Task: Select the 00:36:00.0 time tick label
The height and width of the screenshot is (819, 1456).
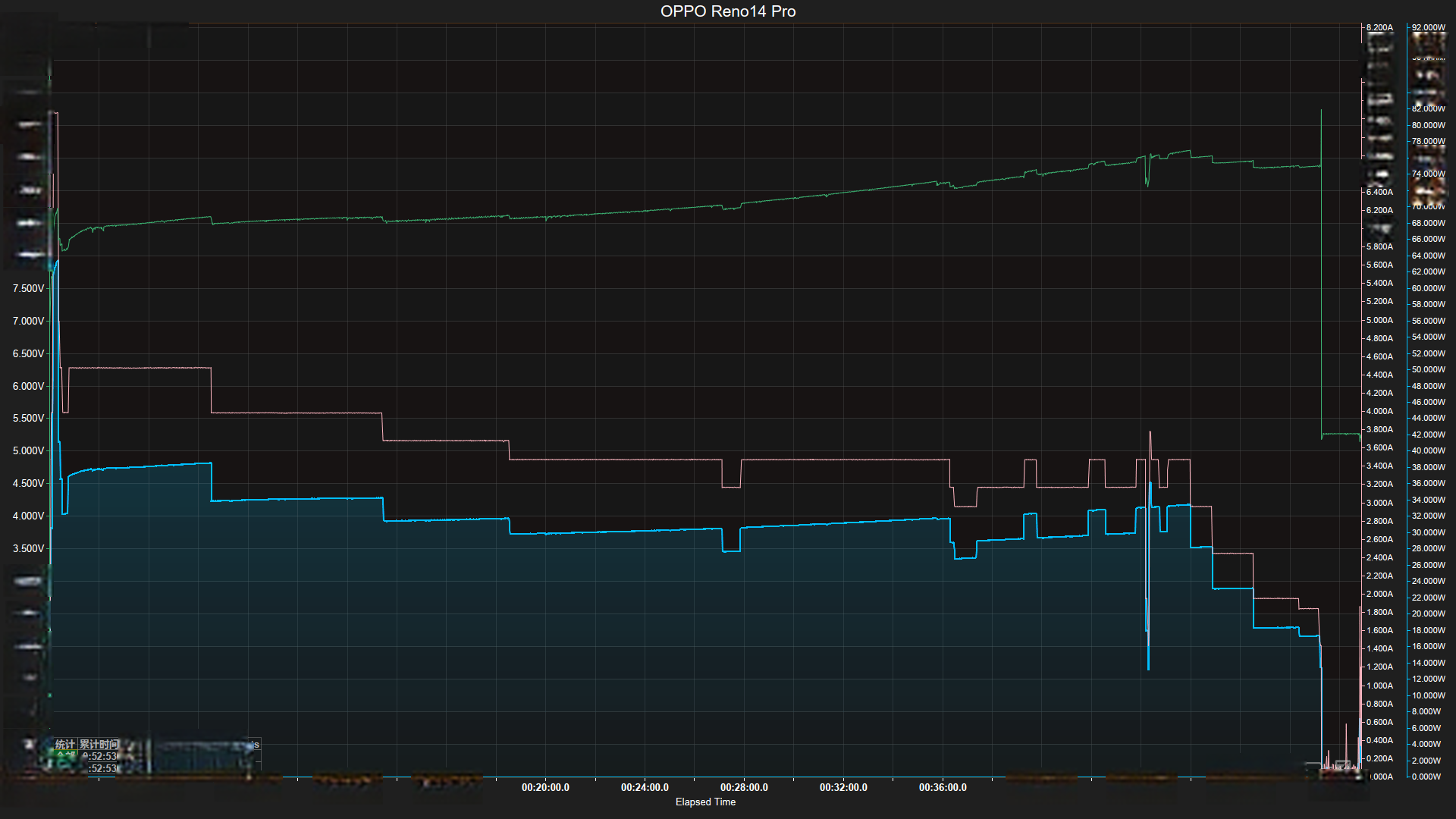Action: coord(943,788)
